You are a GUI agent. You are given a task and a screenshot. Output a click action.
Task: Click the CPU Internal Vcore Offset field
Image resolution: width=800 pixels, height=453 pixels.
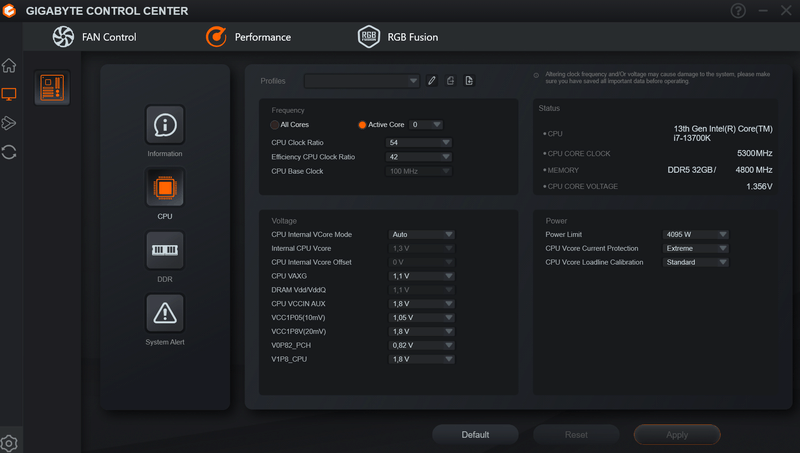coord(421,262)
